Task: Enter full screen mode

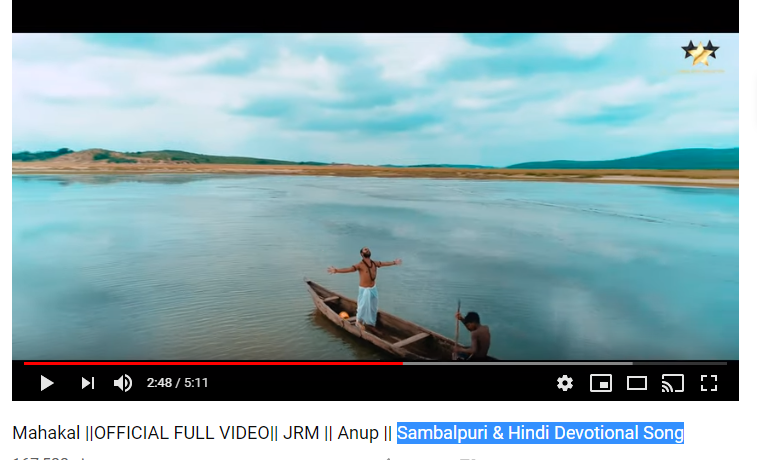Action: click(709, 383)
